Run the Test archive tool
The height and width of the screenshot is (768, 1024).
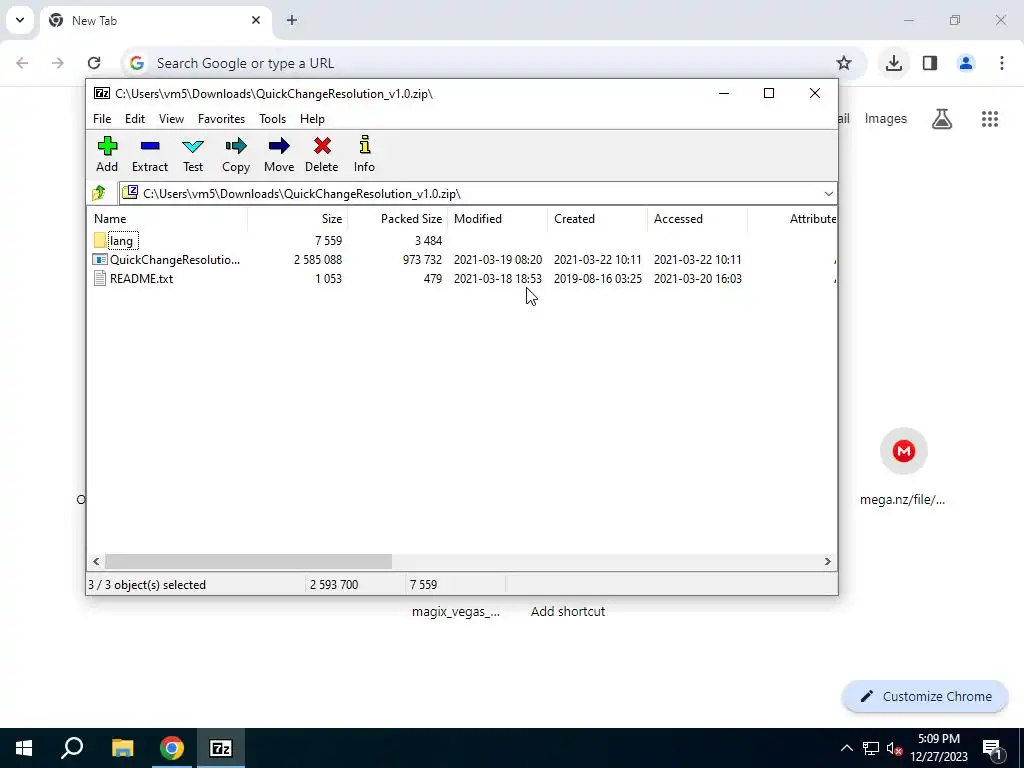193,154
